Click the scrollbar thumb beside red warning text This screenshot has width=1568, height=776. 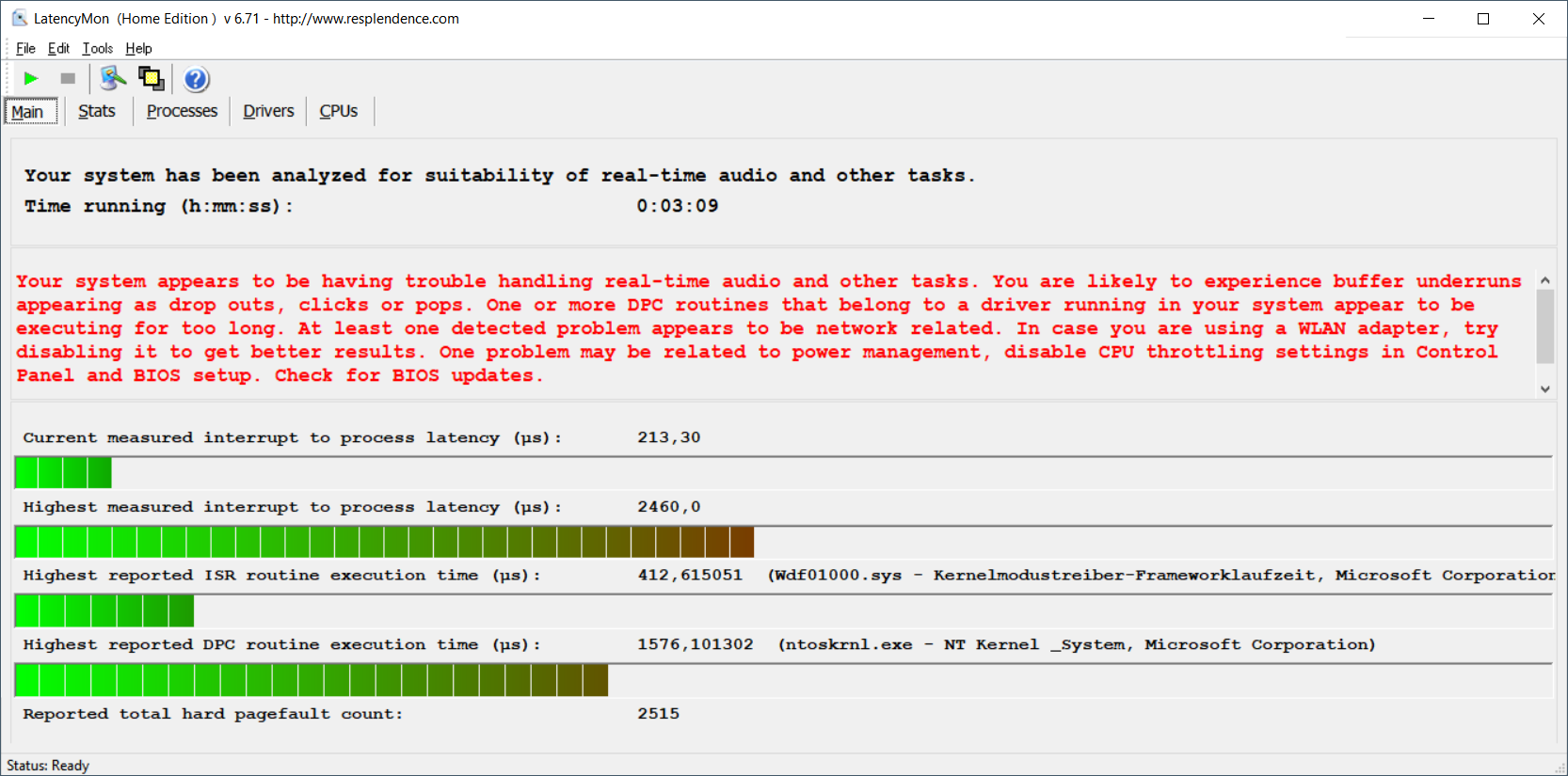[x=1544, y=325]
